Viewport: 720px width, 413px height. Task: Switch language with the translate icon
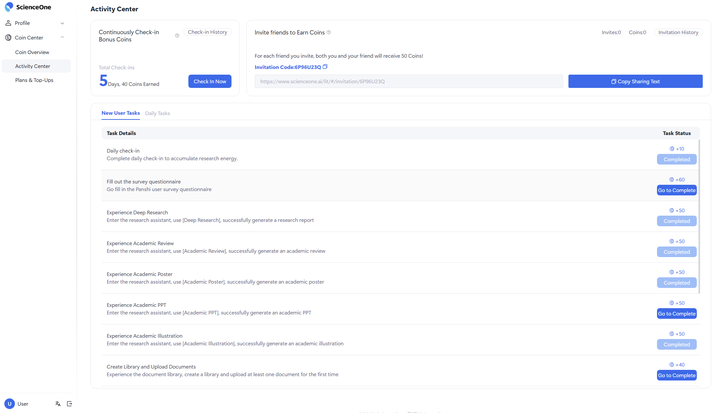click(x=58, y=404)
